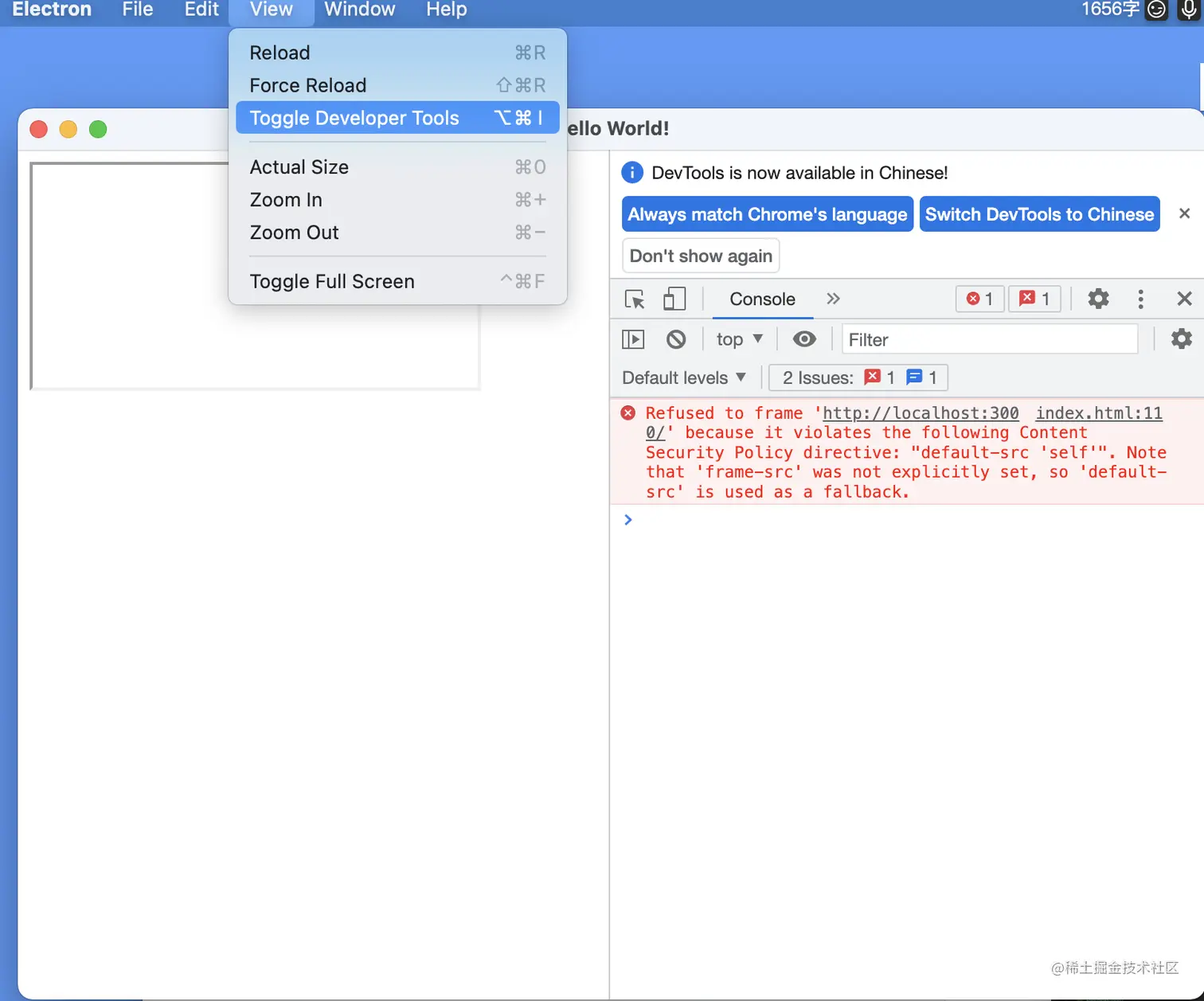Viewport: 1204px width, 1001px height.
Task: Close the DevTools panel
Action: (1184, 299)
